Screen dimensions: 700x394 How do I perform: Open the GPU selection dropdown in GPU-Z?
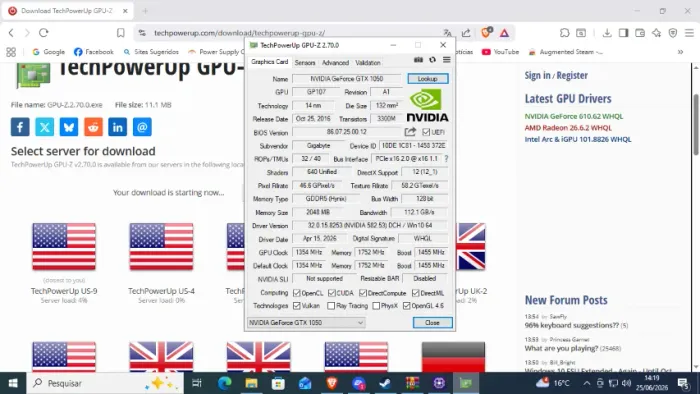[306, 323]
